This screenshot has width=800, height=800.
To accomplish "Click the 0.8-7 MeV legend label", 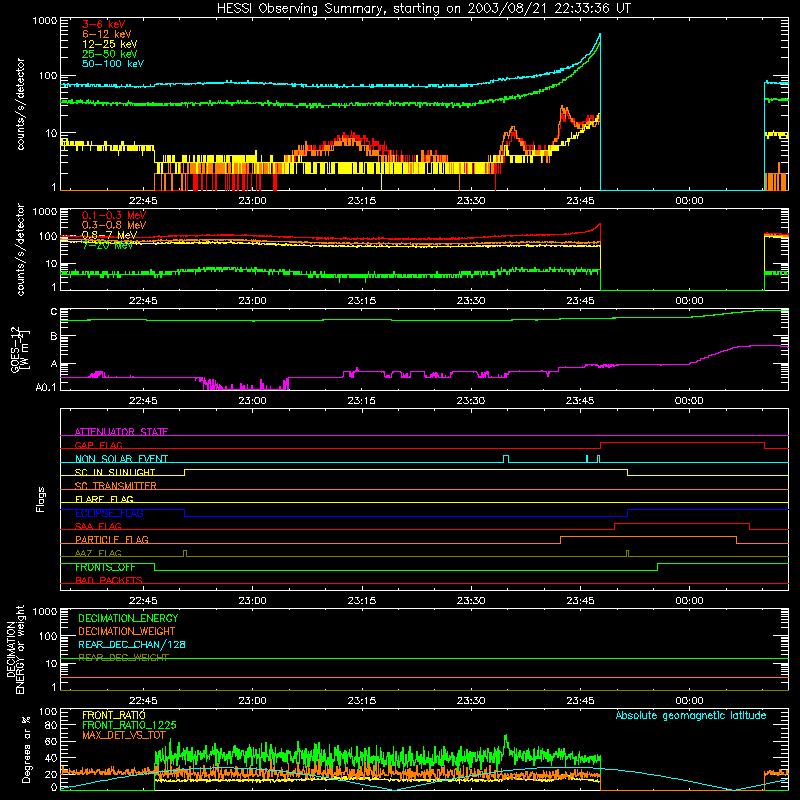I will click(x=109, y=235).
